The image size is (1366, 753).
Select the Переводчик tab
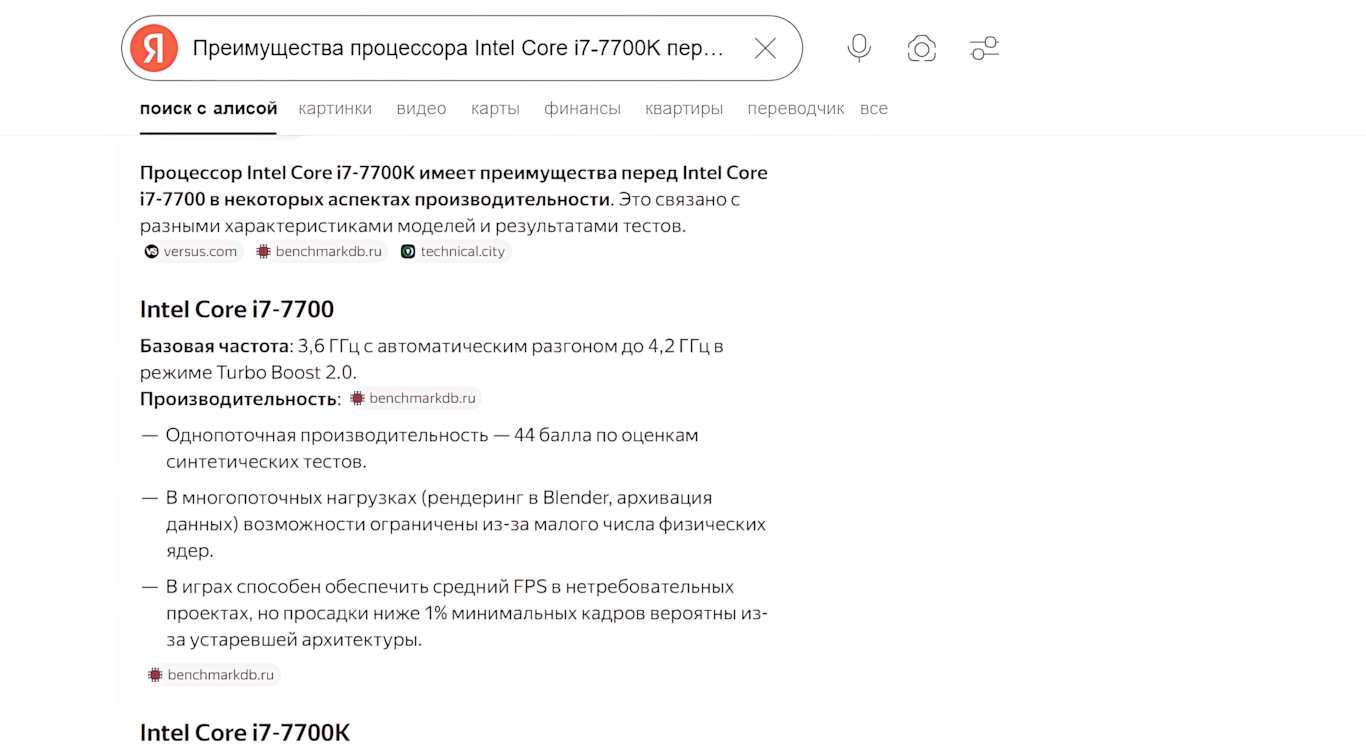pos(795,109)
